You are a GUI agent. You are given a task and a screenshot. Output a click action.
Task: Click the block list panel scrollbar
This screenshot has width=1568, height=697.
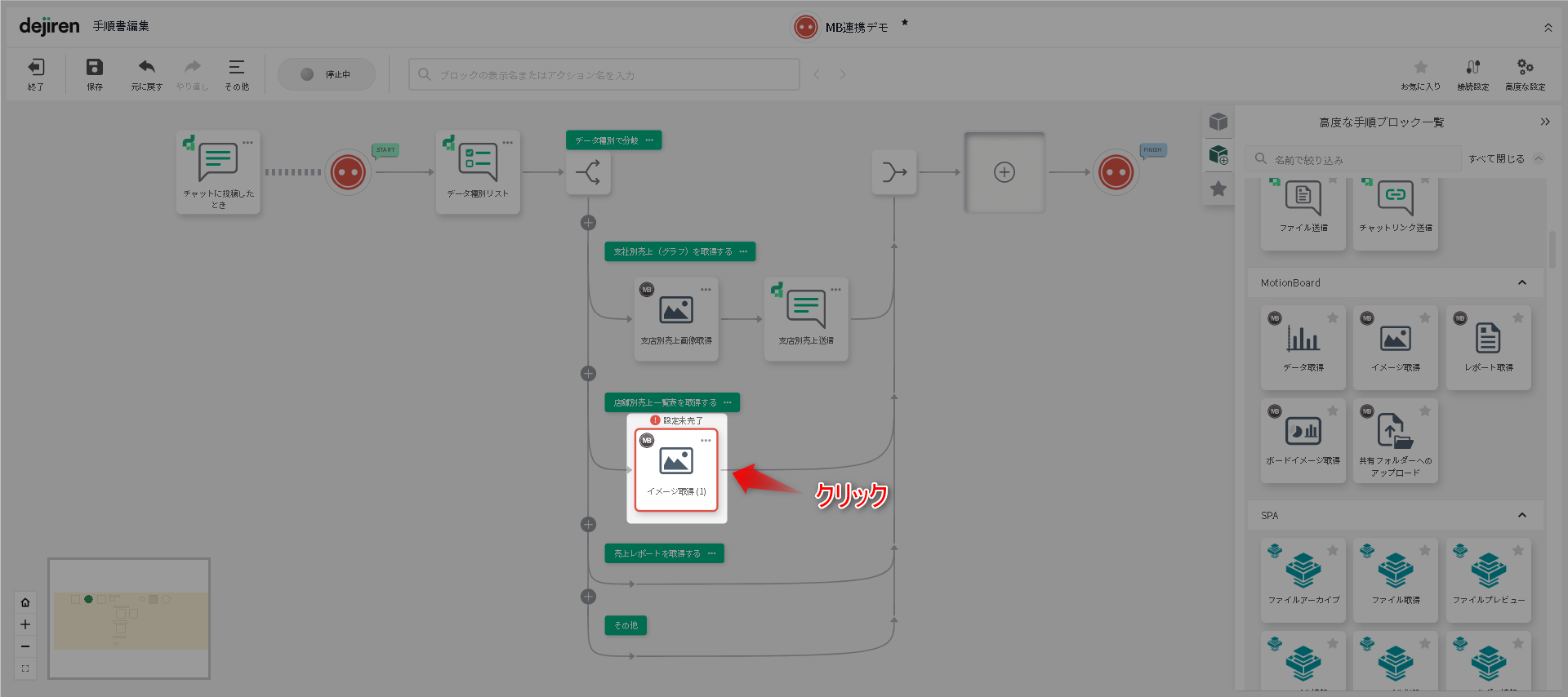1552,250
